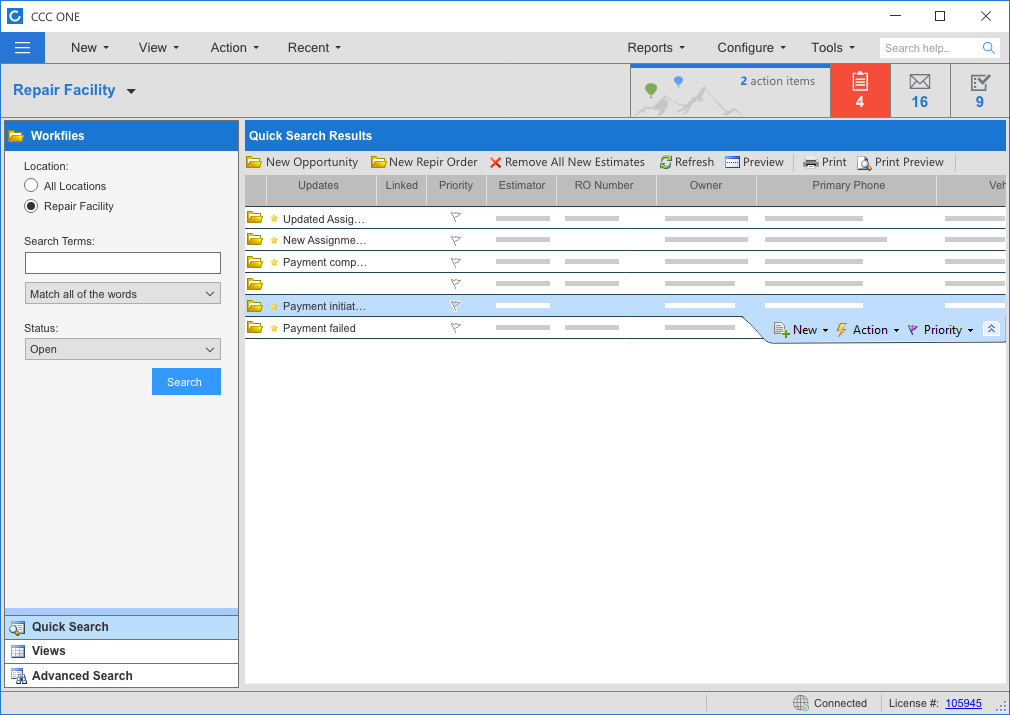This screenshot has height=715, width=1010.
Task: Sort by the Updates column header
Action: [x=321, y=190]
